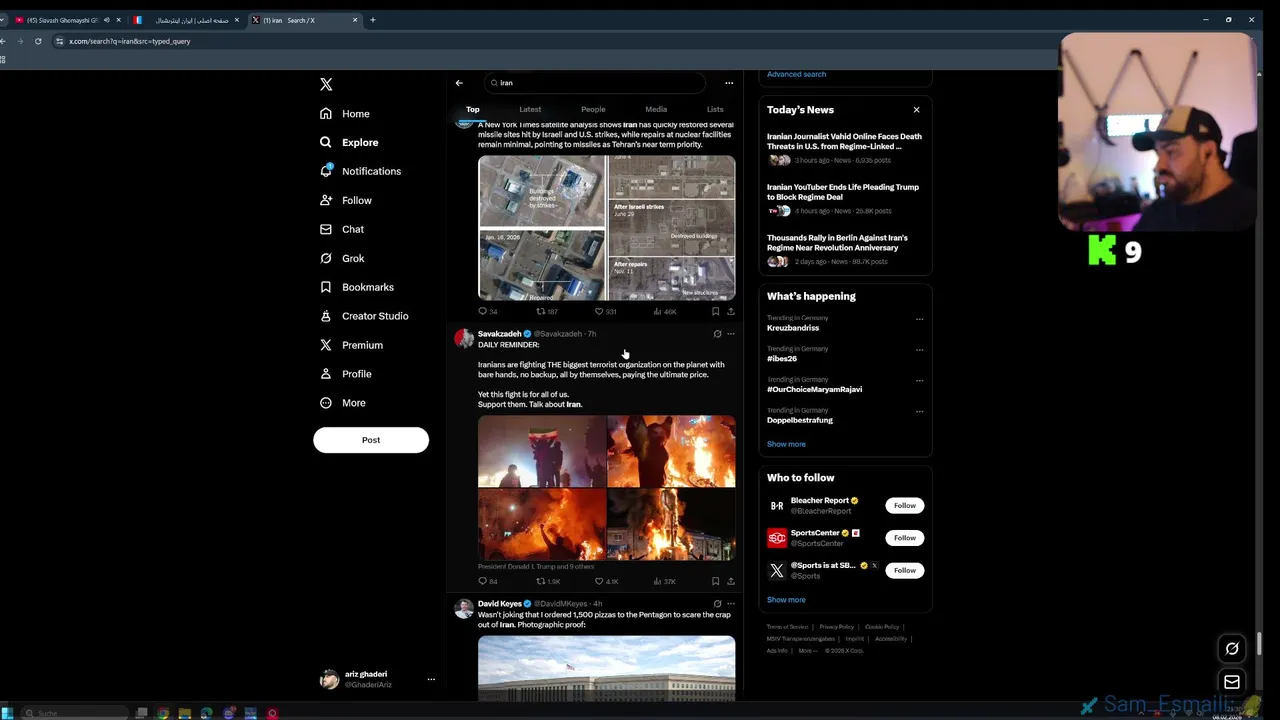Open options for the #ibes26 trend
This screenshot has width=1280, height=720.
point(919,350)
